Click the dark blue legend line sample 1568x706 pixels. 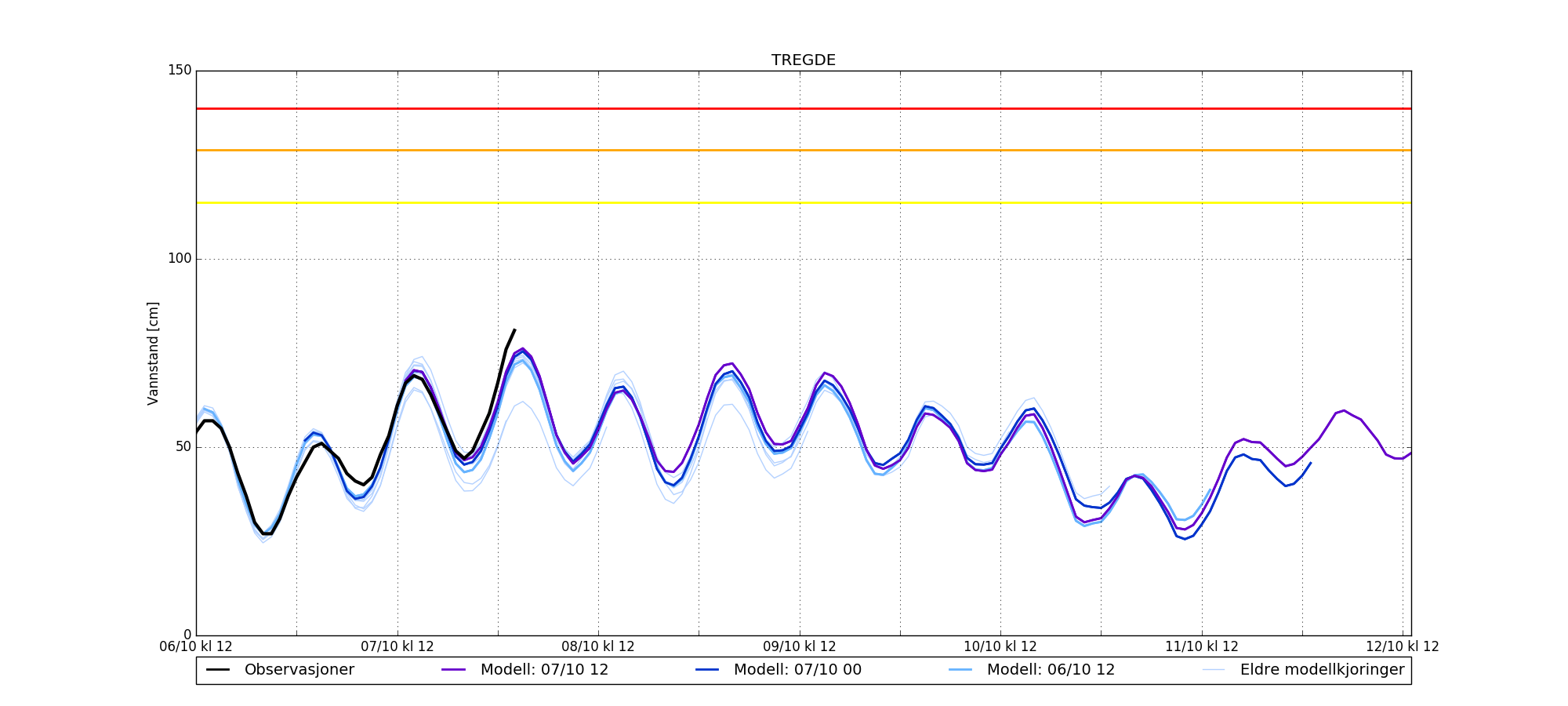(x=708, y=670)
